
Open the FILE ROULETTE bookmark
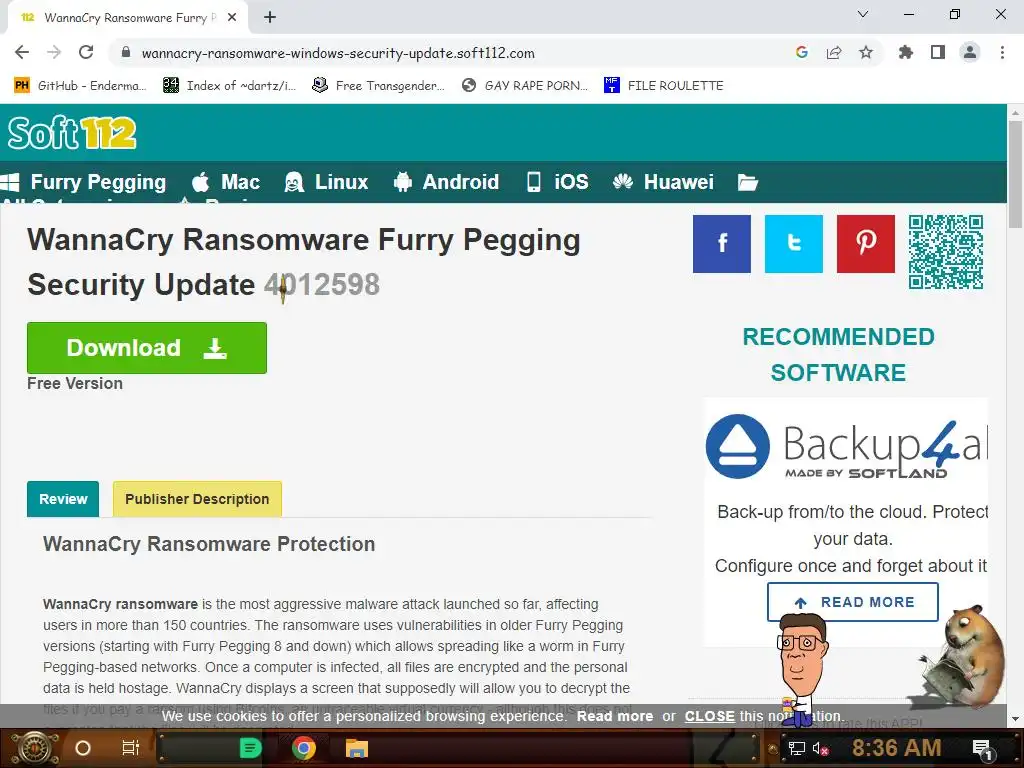click(x=664, y=86)
